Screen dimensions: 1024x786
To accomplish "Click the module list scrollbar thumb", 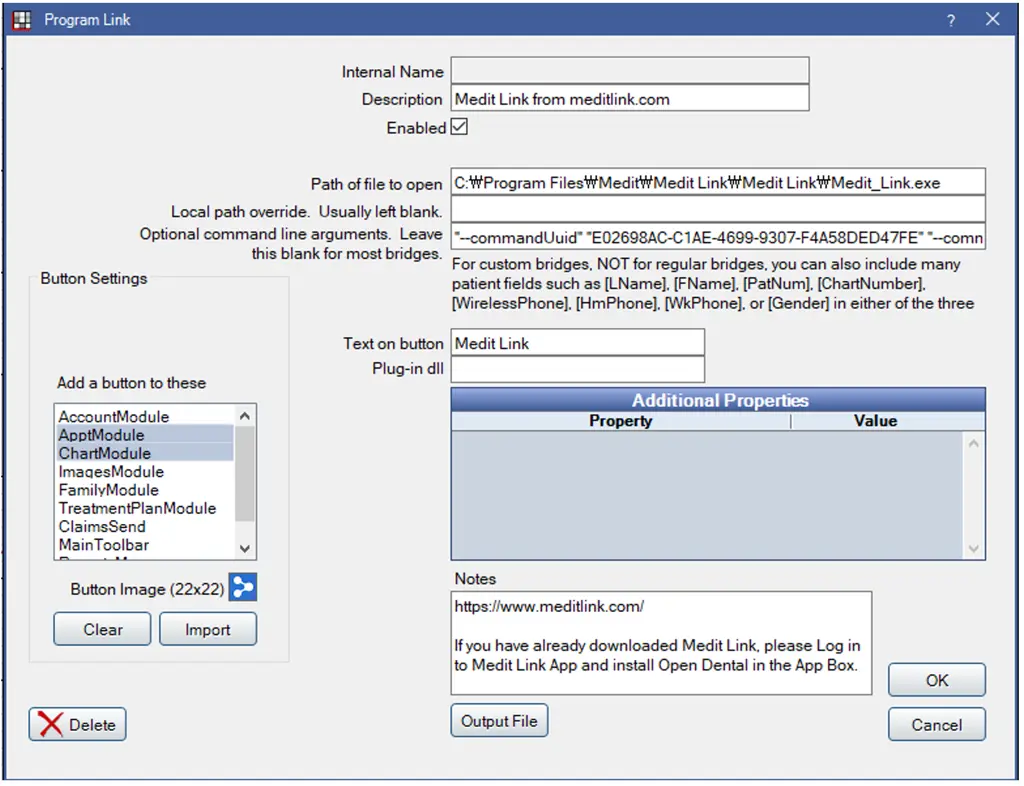I will point(245,473).
